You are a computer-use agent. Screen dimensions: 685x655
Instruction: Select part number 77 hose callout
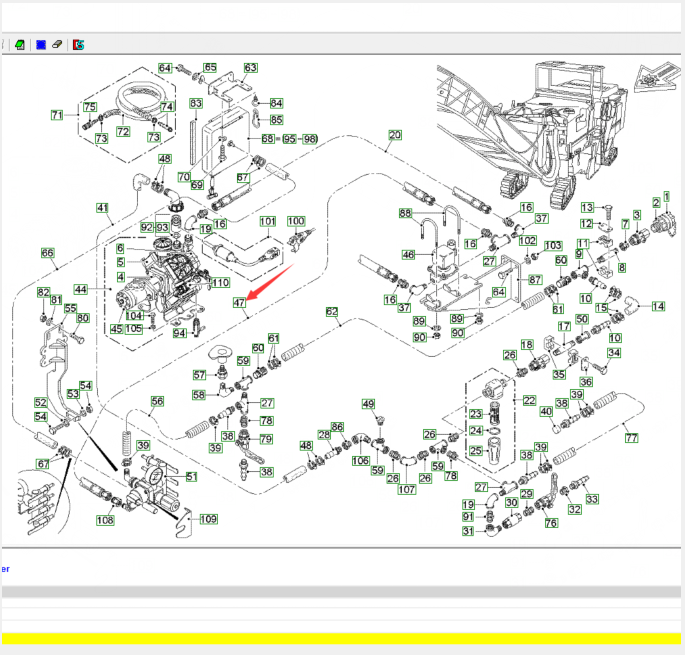(x=631, y=437)
